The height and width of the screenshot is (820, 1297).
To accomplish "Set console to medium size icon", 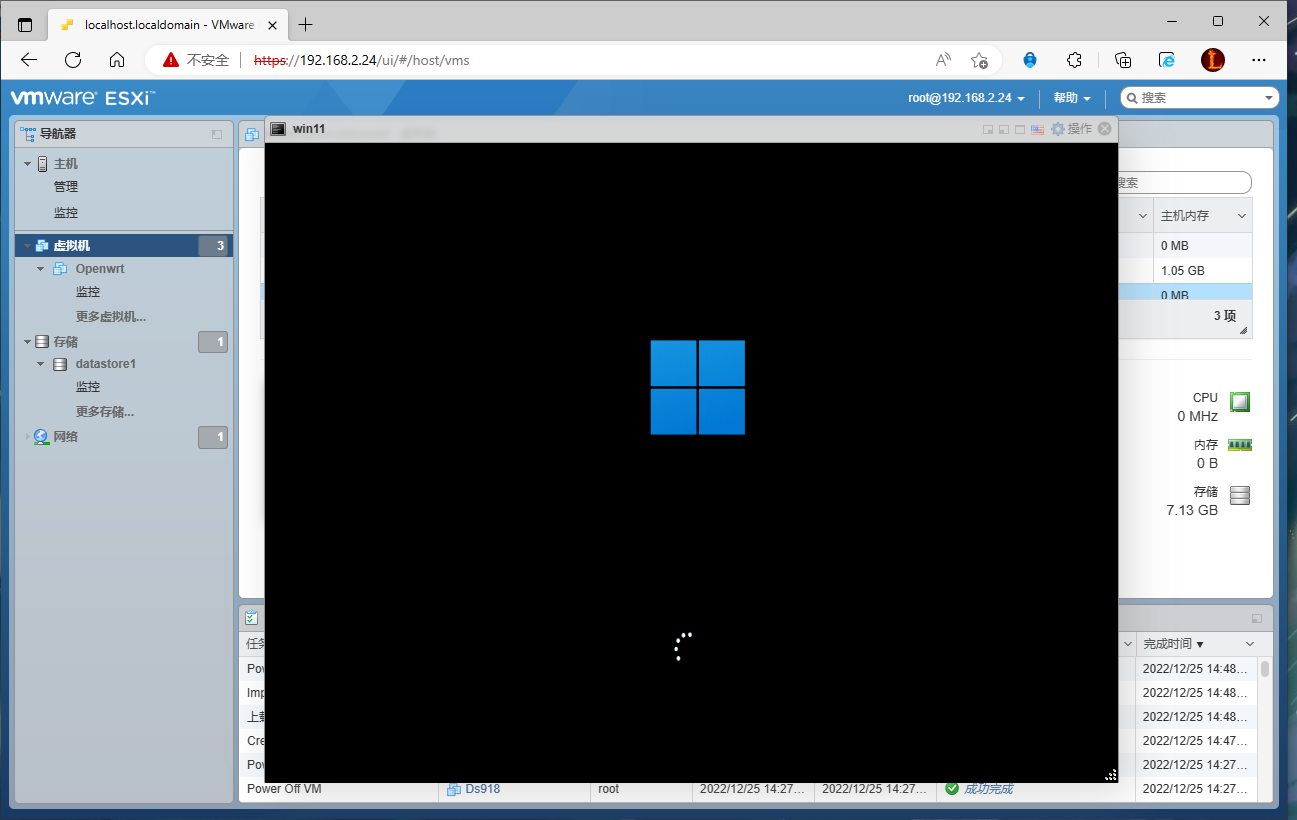I will [1004, 130].
